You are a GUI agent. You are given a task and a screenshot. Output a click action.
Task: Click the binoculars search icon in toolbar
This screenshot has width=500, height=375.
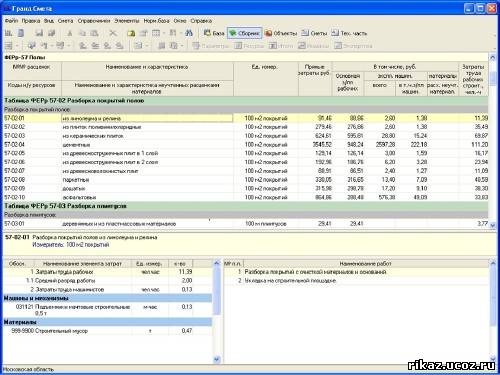point(189,33)
